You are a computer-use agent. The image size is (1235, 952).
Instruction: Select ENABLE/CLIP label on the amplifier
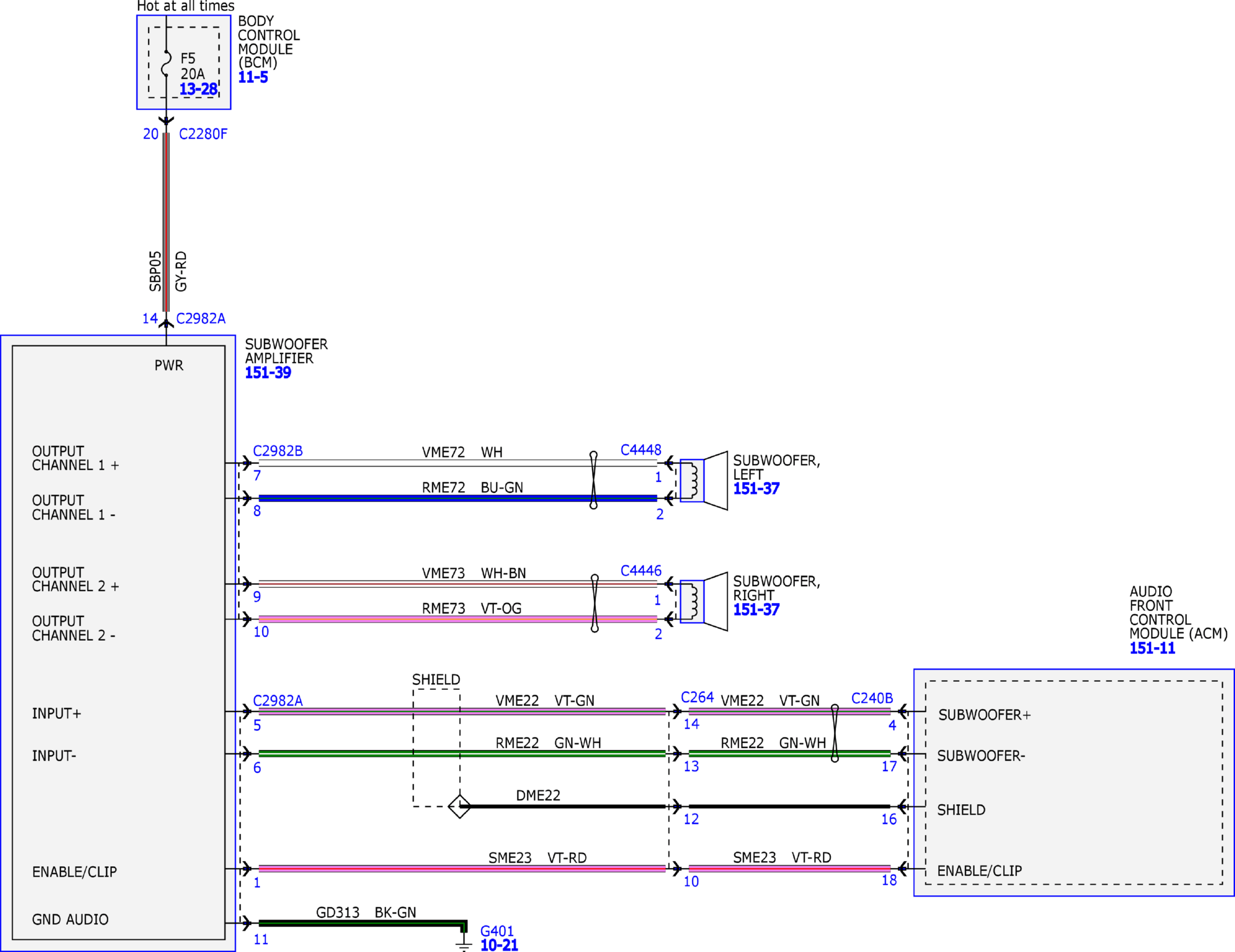pyautogui.click(x=74, y=872)
